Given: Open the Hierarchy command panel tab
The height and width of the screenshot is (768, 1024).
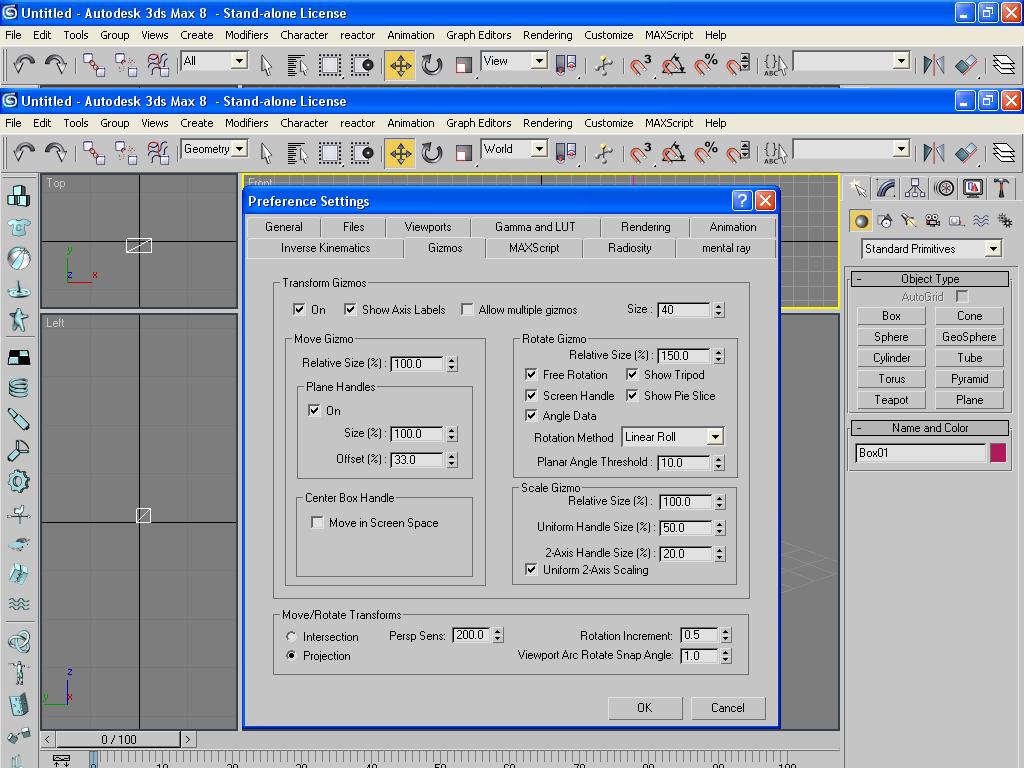Looking at the screenshot, I should click(x=914, y=188).
